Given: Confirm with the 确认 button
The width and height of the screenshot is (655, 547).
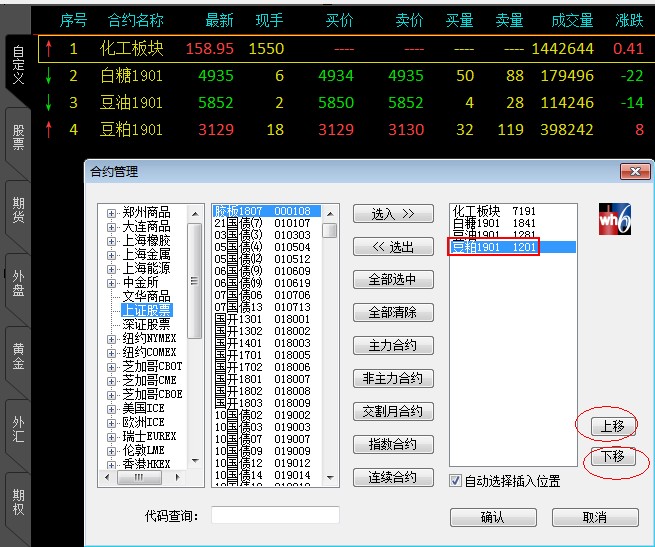Looking at the screenshot, I should point(492,517).
